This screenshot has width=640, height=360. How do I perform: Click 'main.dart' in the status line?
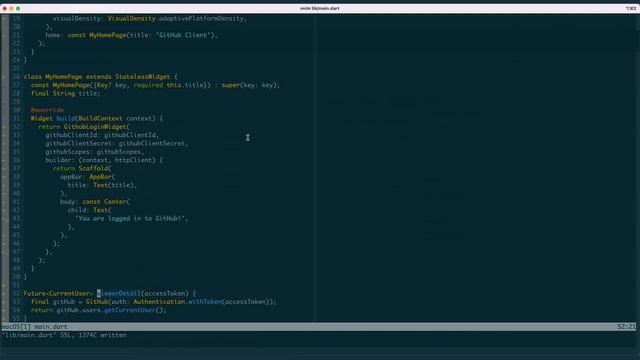coord(51,327)
